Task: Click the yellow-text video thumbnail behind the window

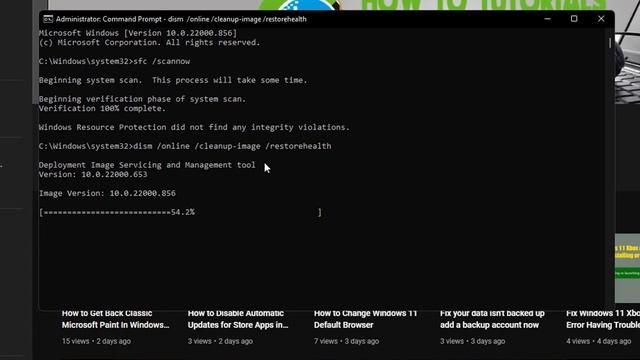Action: (627, 268)
